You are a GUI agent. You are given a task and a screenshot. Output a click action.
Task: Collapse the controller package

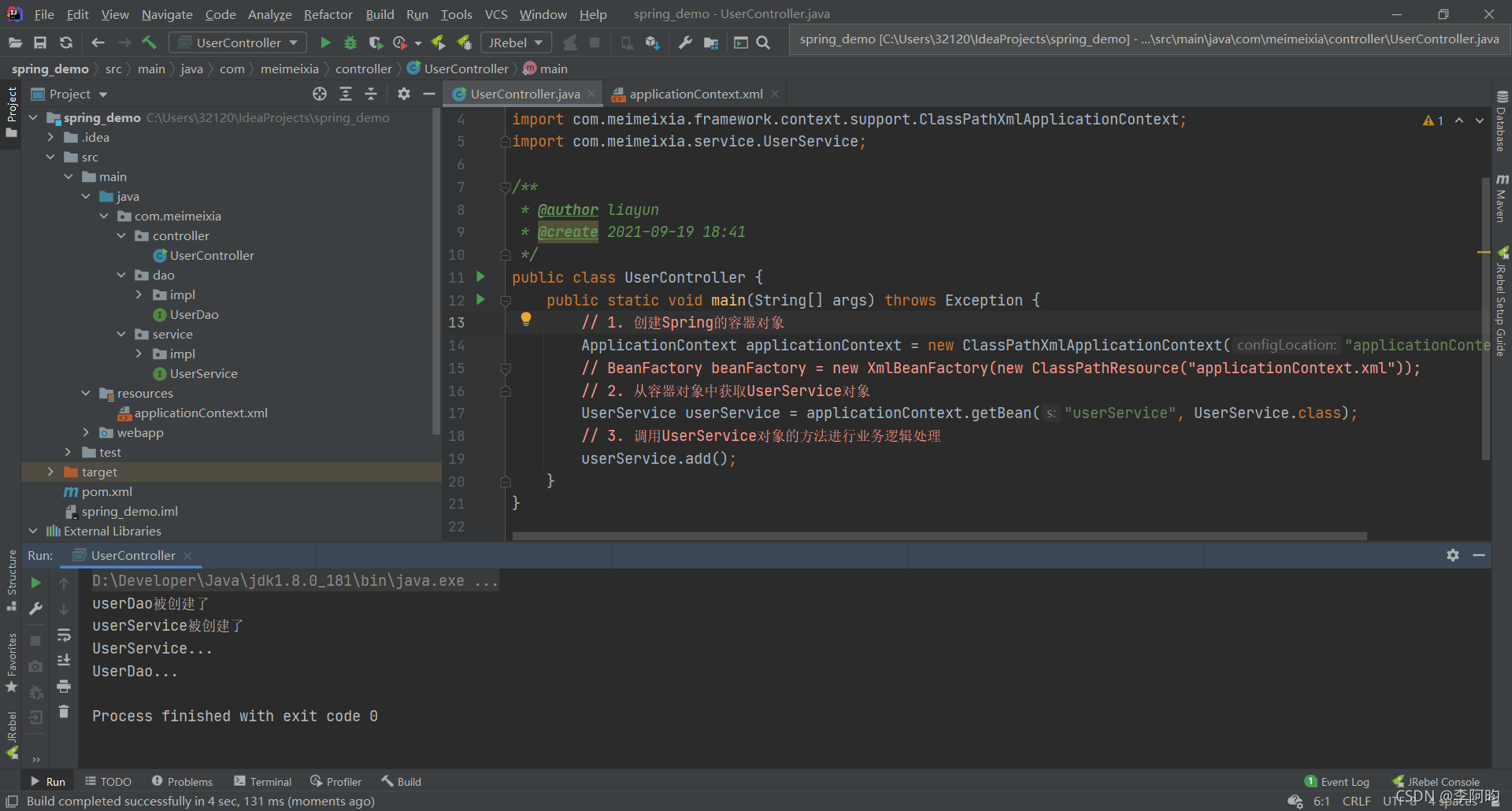click(x=121, y=235)
